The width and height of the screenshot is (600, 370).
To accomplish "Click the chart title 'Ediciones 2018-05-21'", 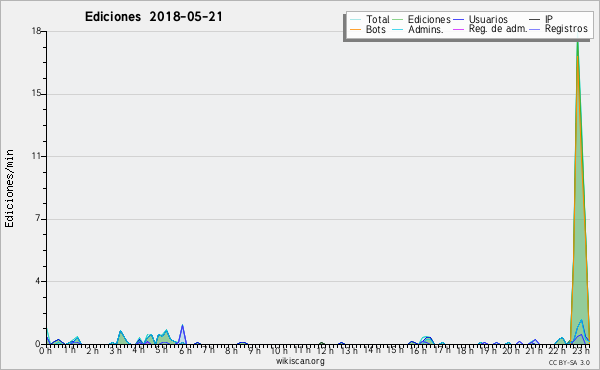I will coord(153,17).
